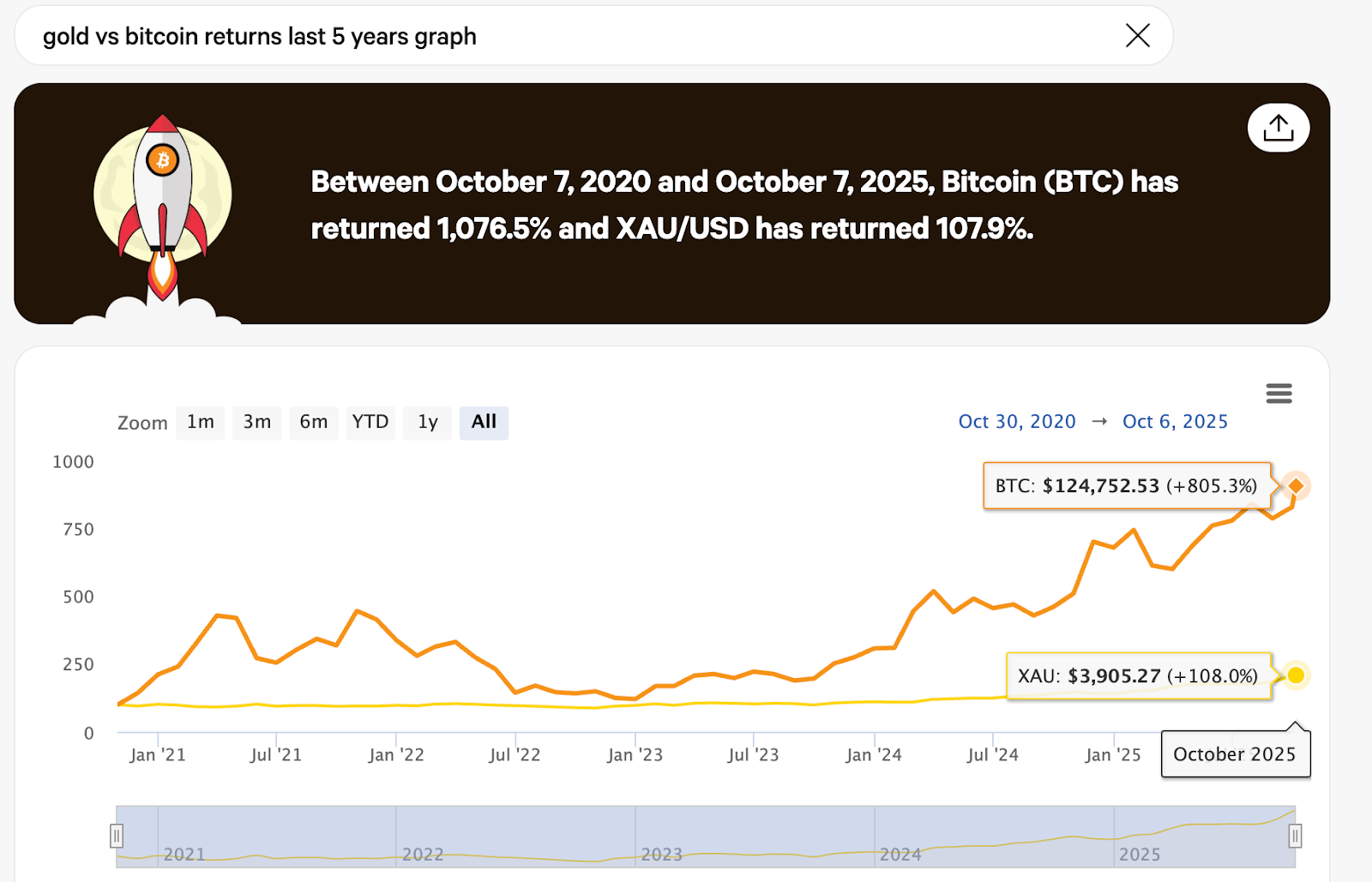This screenshot has width=1372, height=882.
Task: Click the orange BTC data point marker
Action: 1297,486
